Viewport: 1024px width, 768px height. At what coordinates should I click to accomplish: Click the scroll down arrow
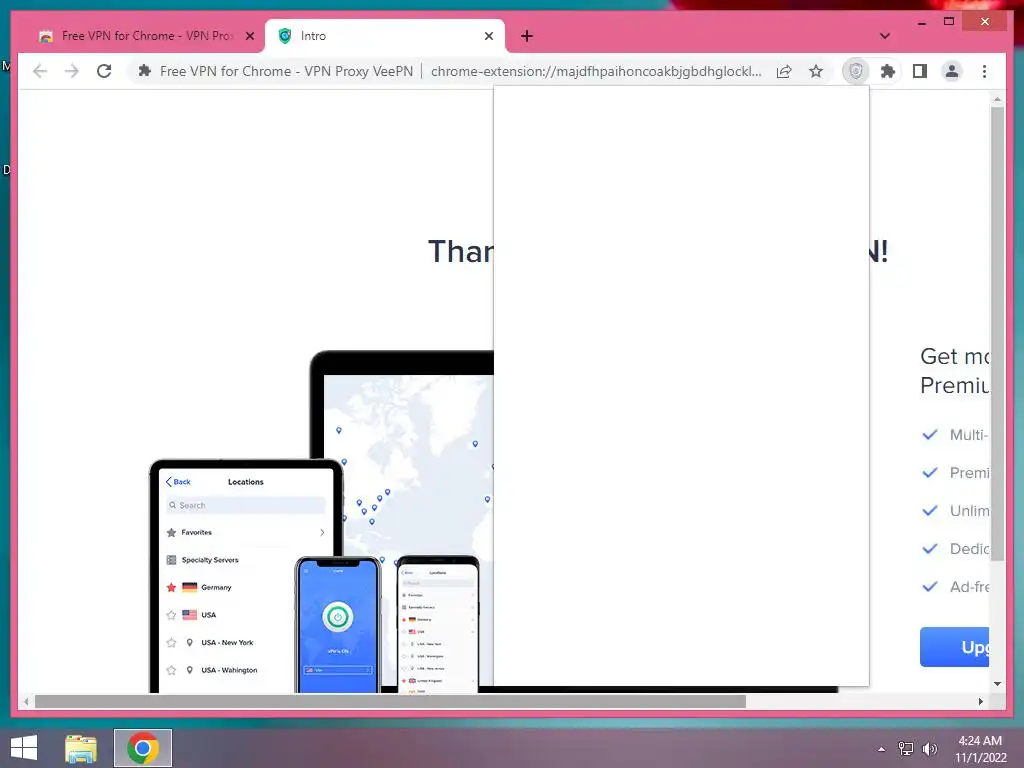click(x=997, y=684)
